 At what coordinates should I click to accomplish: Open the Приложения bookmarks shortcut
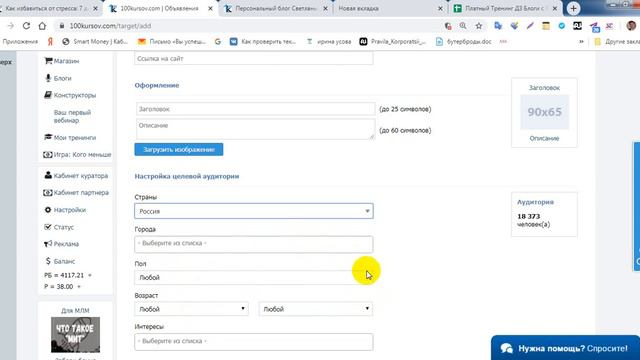tap(20, 42)
